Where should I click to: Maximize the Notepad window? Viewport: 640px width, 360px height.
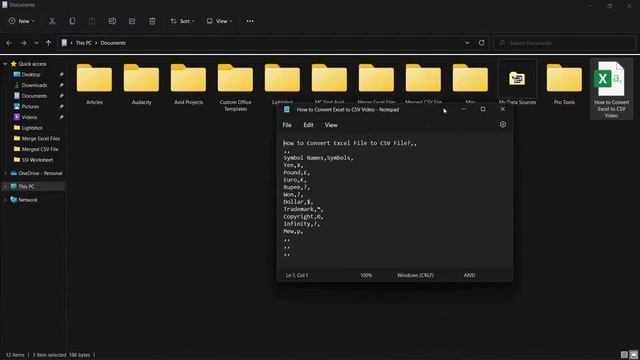483,109
